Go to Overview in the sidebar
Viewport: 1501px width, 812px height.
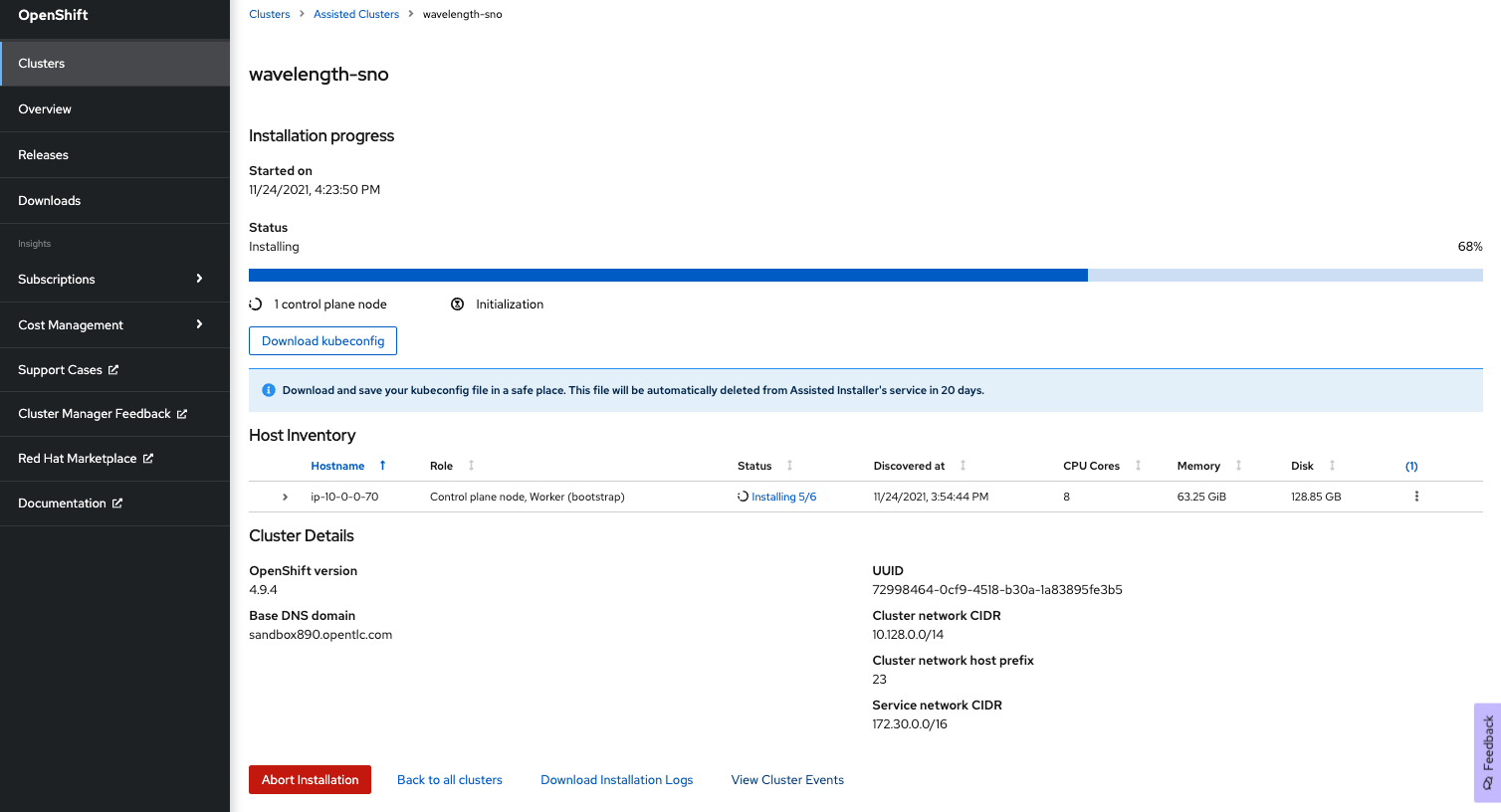click(115, 108)
